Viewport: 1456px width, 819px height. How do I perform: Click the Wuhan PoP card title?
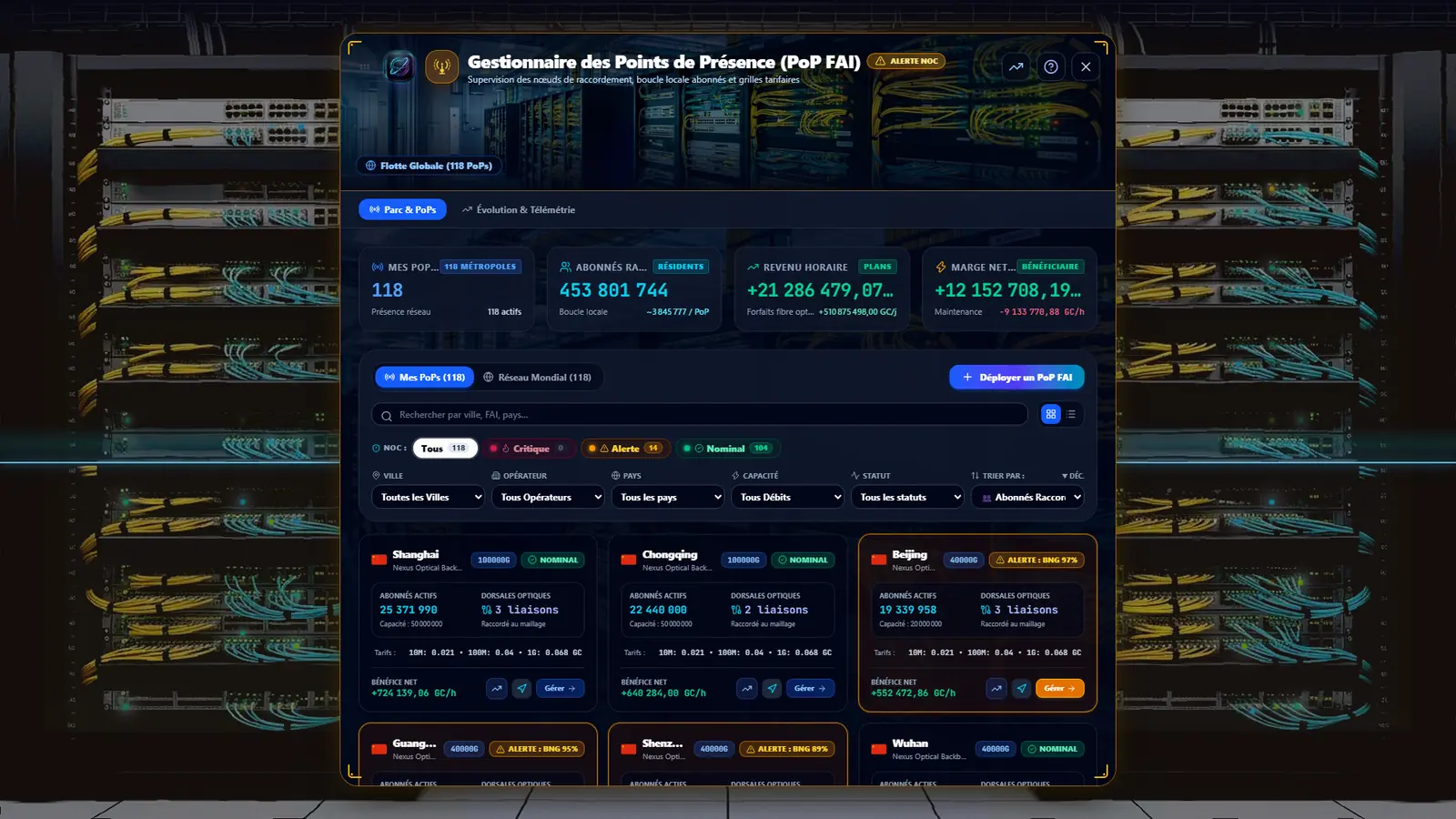(x=910, y=743)
